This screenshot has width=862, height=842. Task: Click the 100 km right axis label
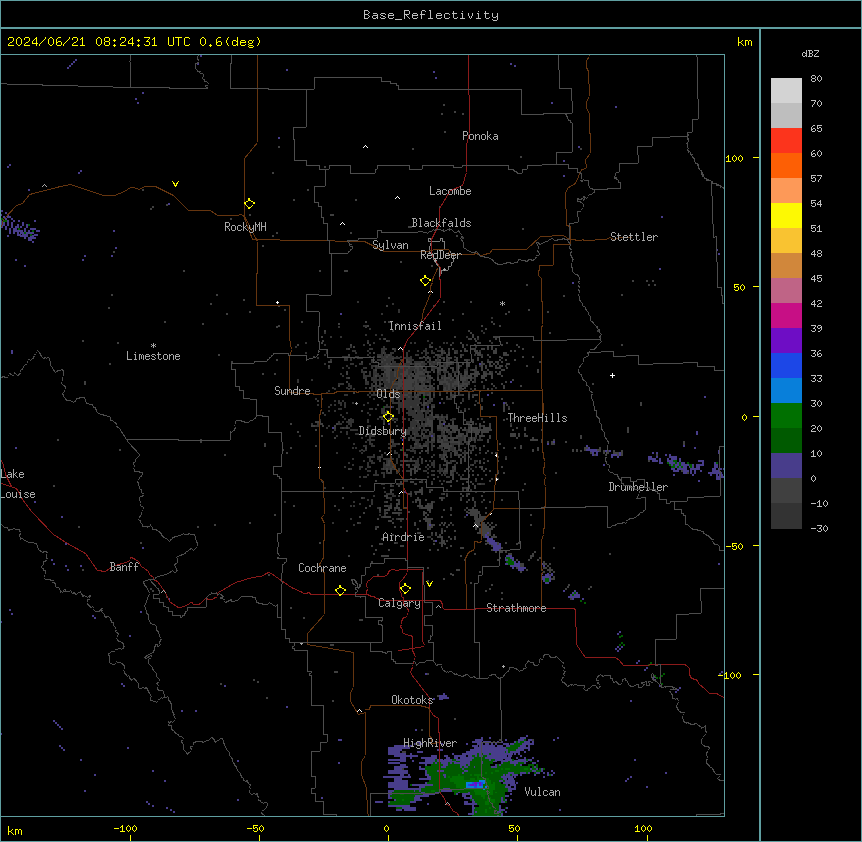734,158
